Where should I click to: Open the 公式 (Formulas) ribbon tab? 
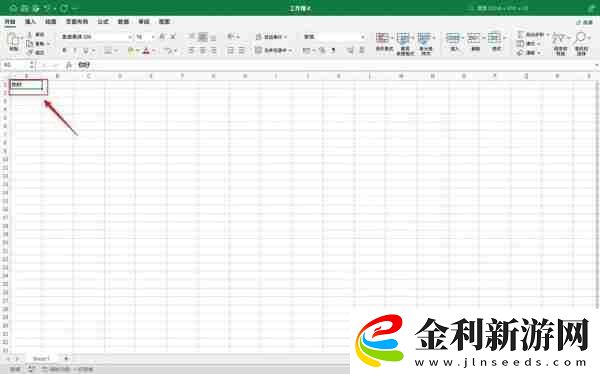[103, 22]
